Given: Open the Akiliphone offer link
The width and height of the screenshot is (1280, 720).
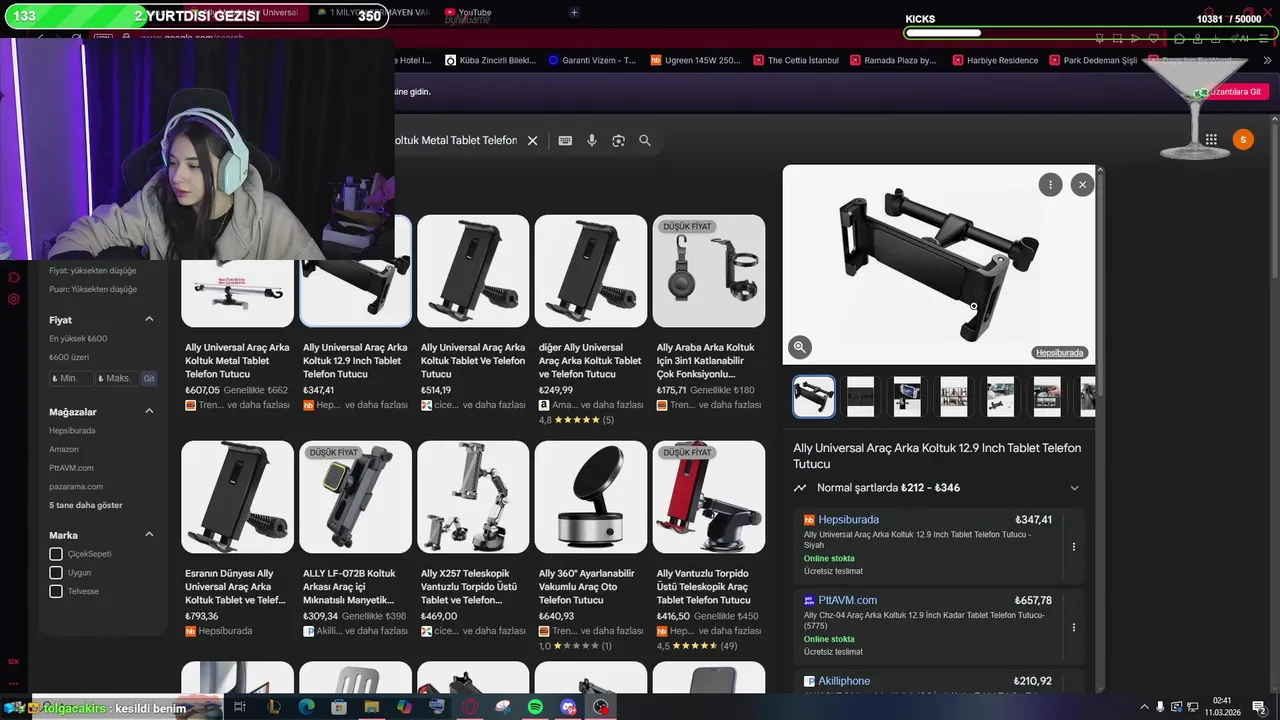Looking at the screenshot, I should [844, 681].
